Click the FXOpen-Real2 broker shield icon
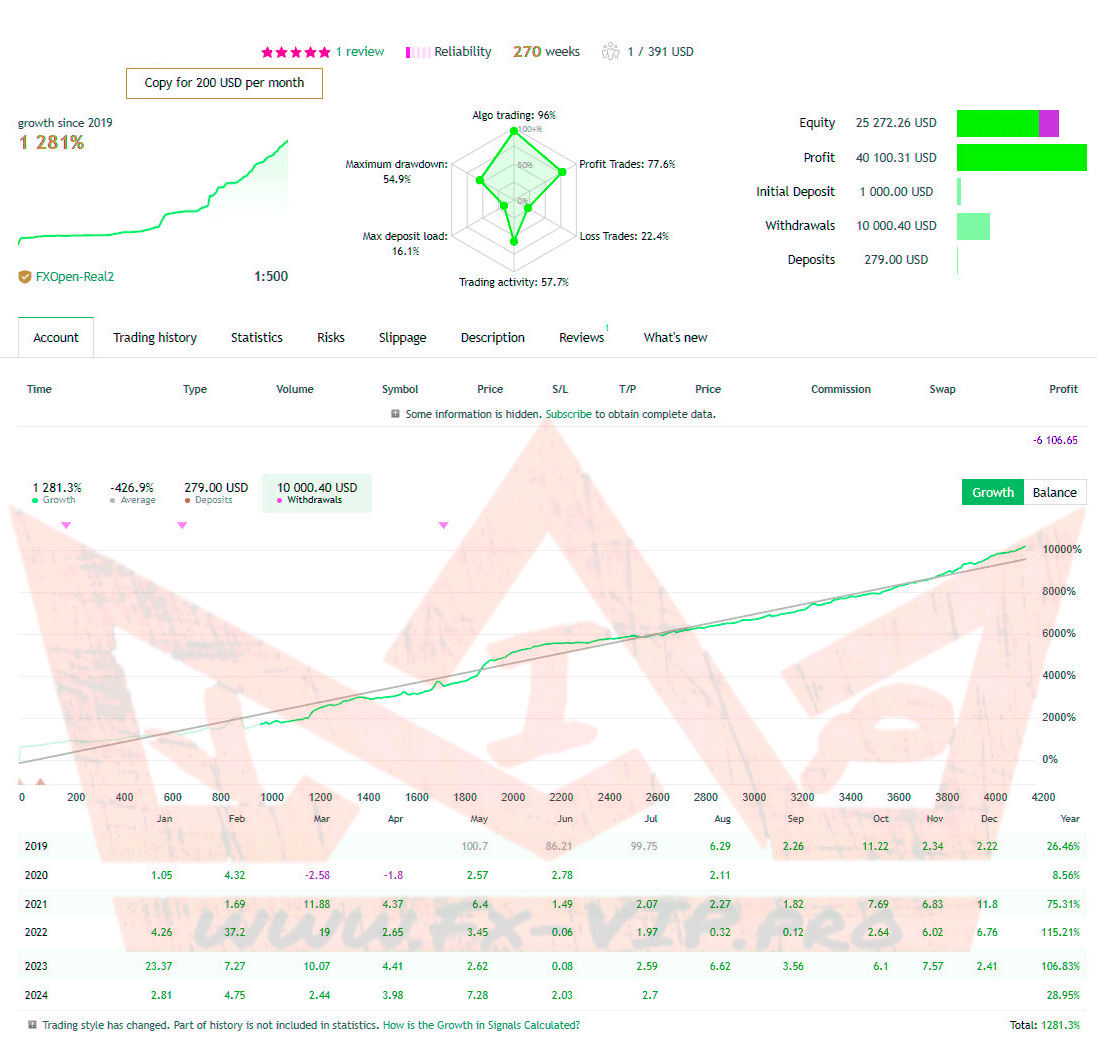The width and height of the screenshot is (1097, 1040). (25, 277)
